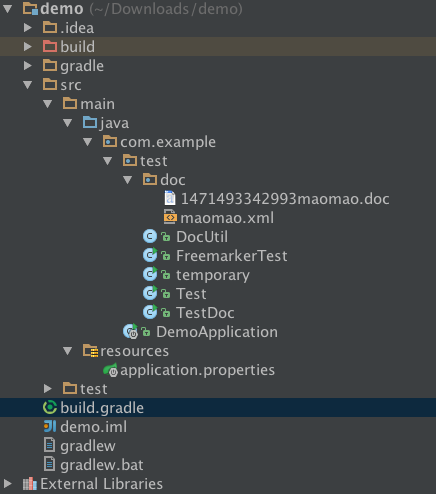
Task: Collapse the doc package arrow
Action: [128, 180]
